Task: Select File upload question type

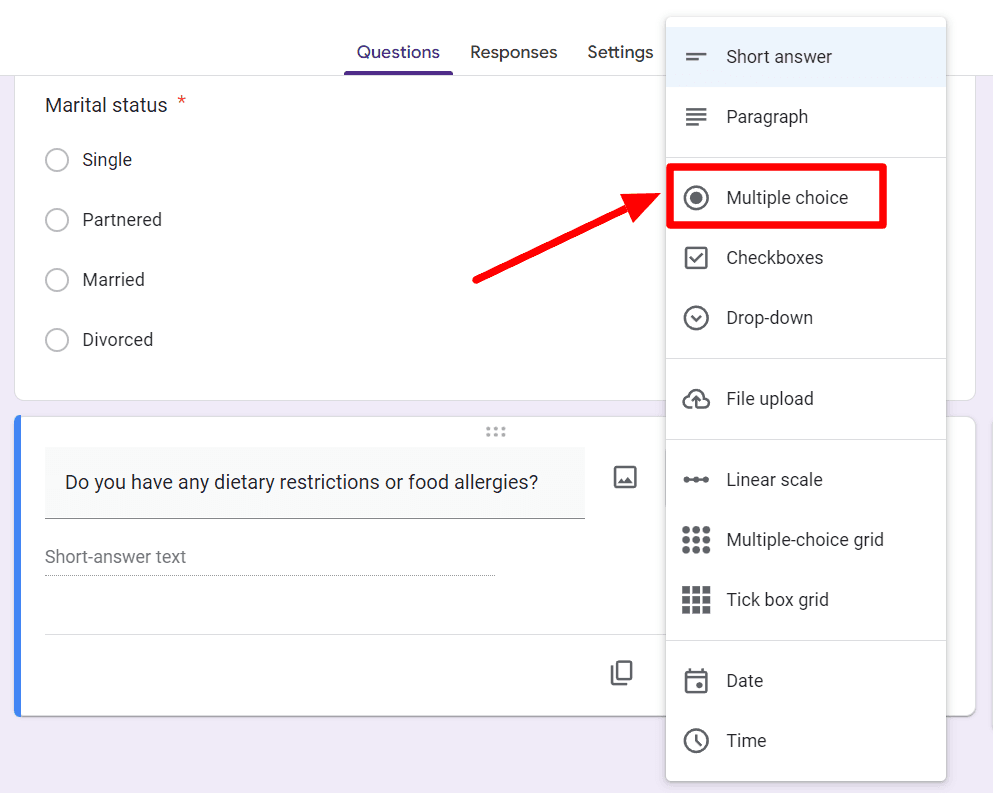Action: [806, 399]
